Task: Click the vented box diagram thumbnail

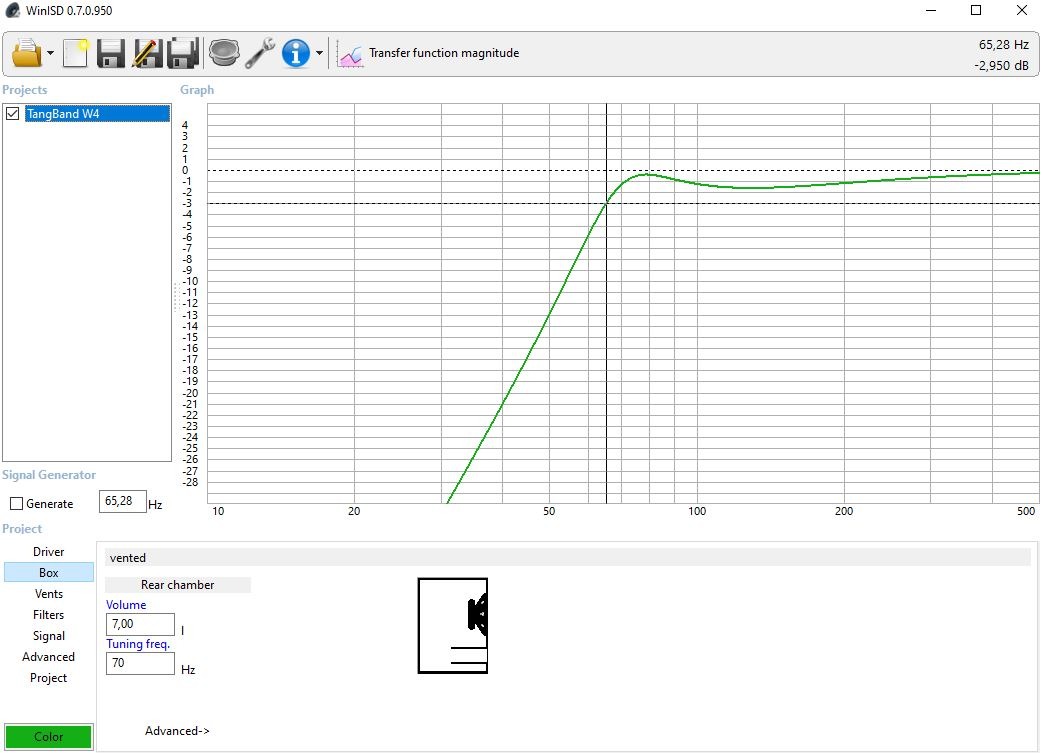Action: click(453, 625)
